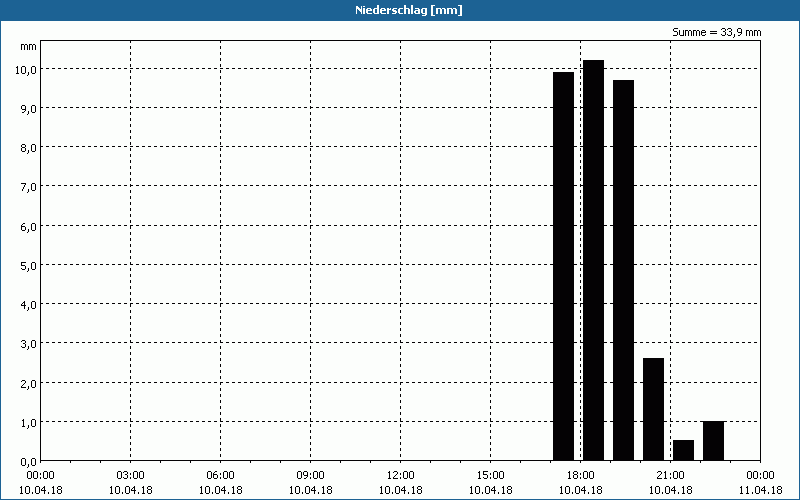Click the 21:00 x-axis time label
The width and height of the screenshot is (800, 500).
(670, 476)
